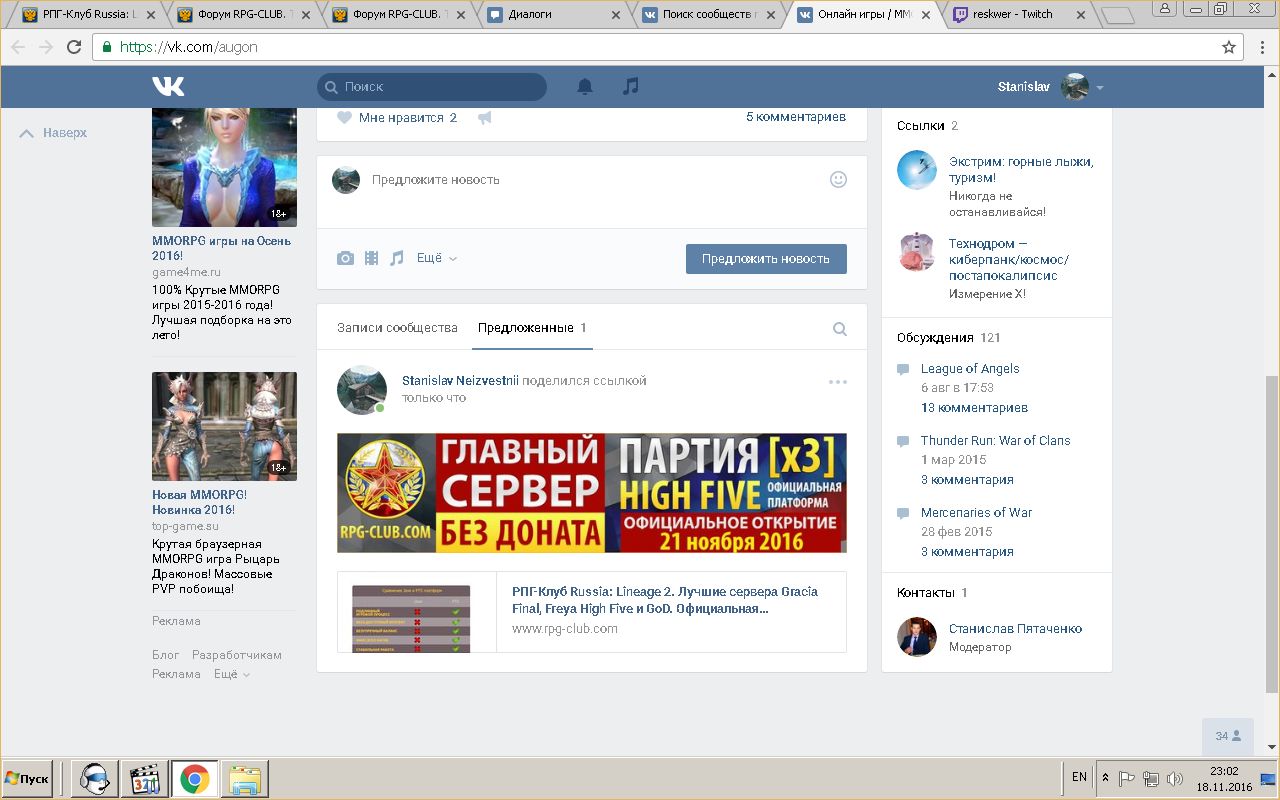The height and width of the screenshot is (800, 1280).
Task: Open the Реклама link below the ads
Action: [176, 621]
